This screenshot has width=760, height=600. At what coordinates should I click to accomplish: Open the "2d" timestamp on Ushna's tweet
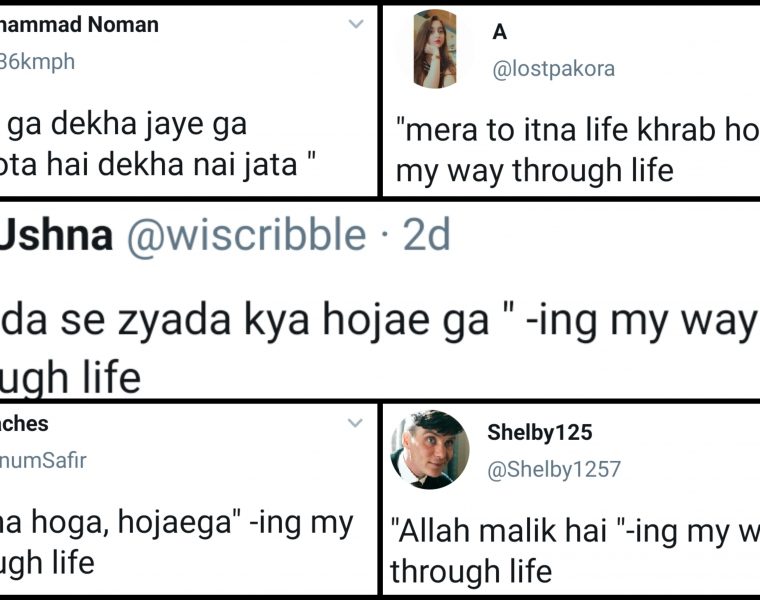click(426, 234)
